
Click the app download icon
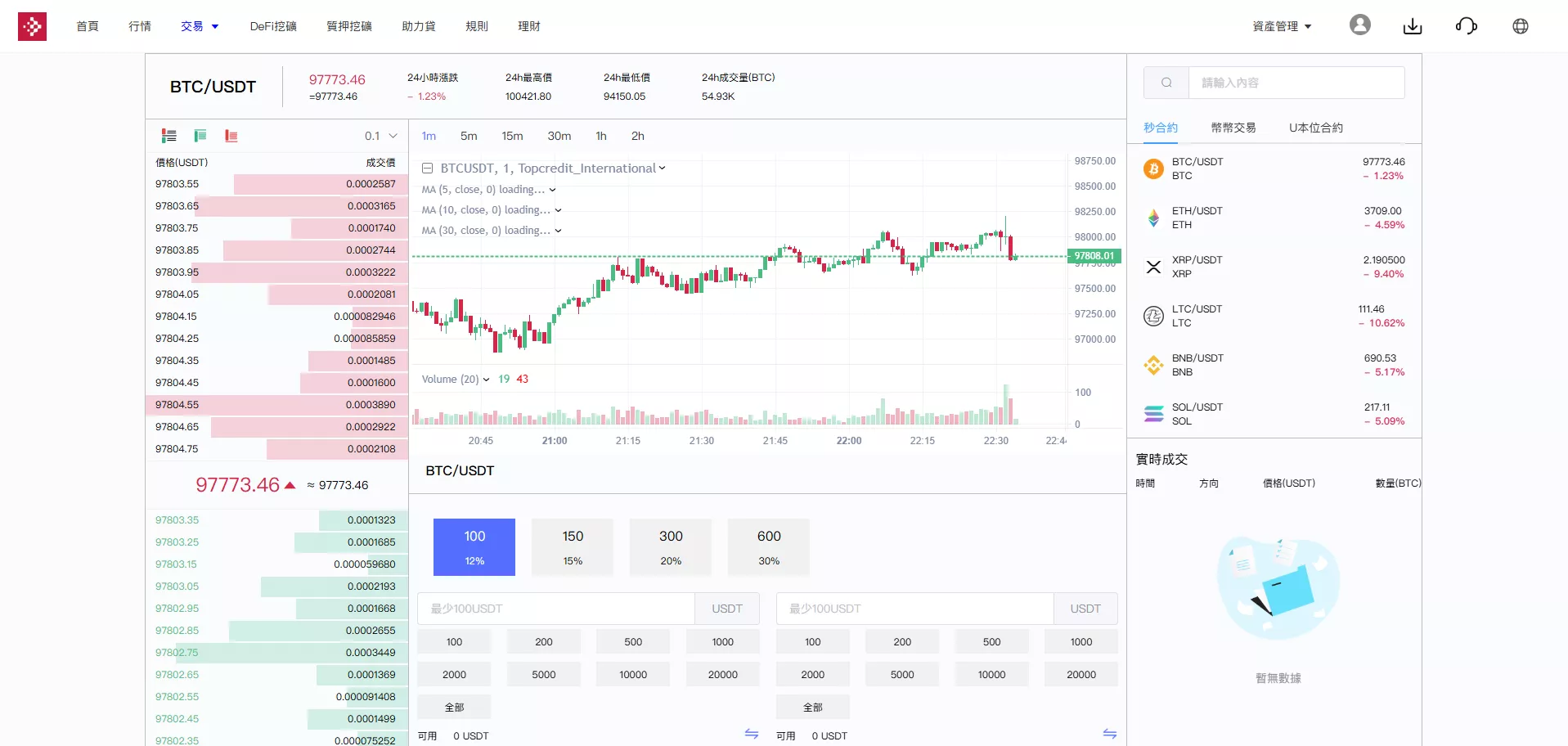click(x=1413, y=25)
